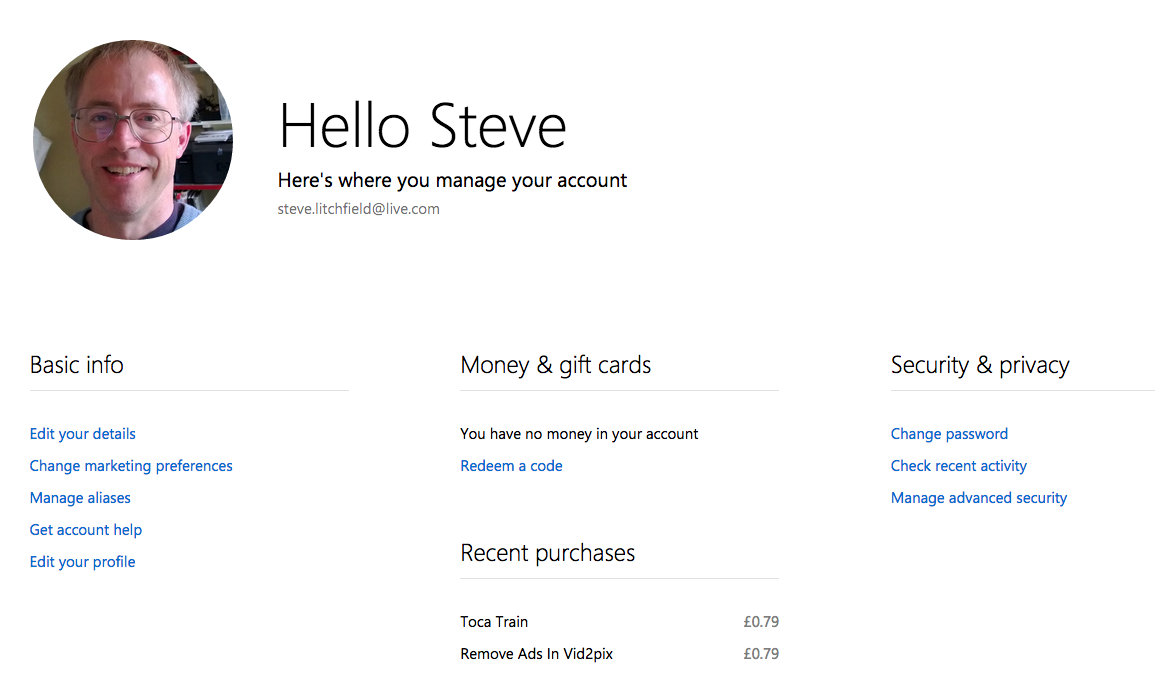Select the steve.litchfield@live.com email address
This screenshot has width=1155, height=681.
(x=359, y=209)
